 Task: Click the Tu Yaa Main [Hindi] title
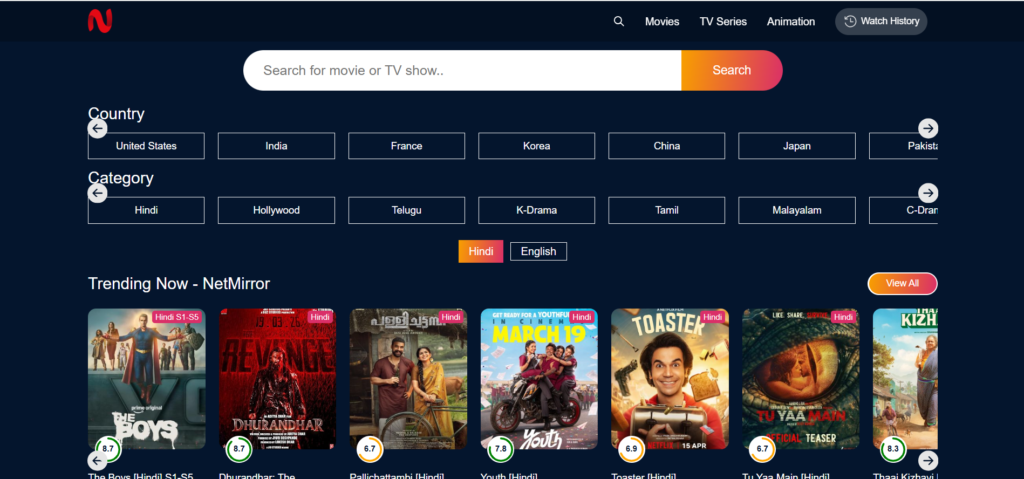tap(786, 476)
